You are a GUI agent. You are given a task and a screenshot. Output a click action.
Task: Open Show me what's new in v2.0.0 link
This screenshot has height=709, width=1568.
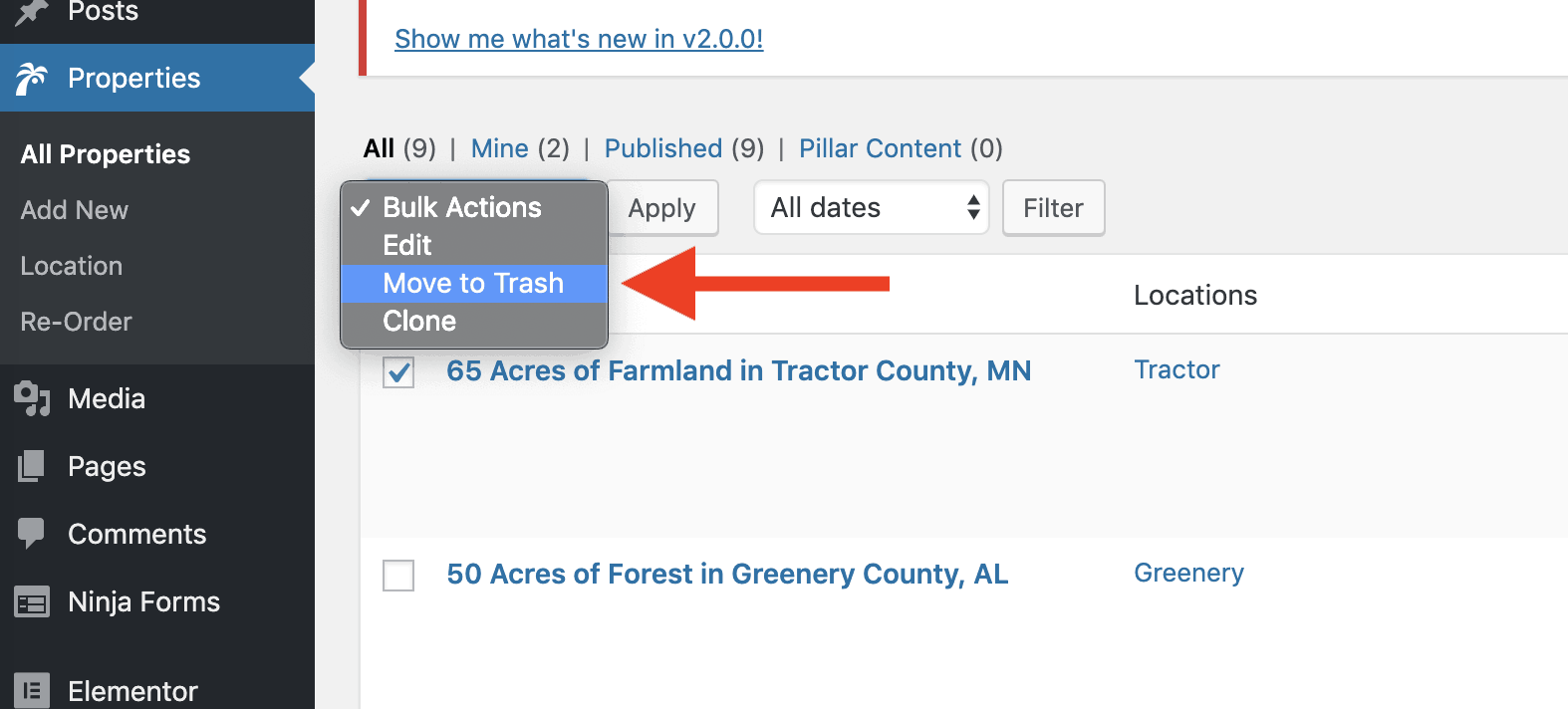tap(579, 39)
